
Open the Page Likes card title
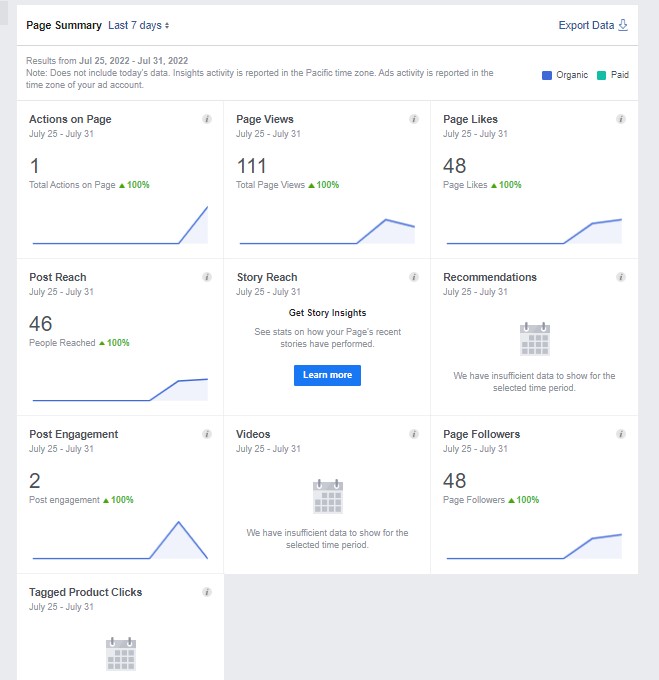(x=470, y=119)
